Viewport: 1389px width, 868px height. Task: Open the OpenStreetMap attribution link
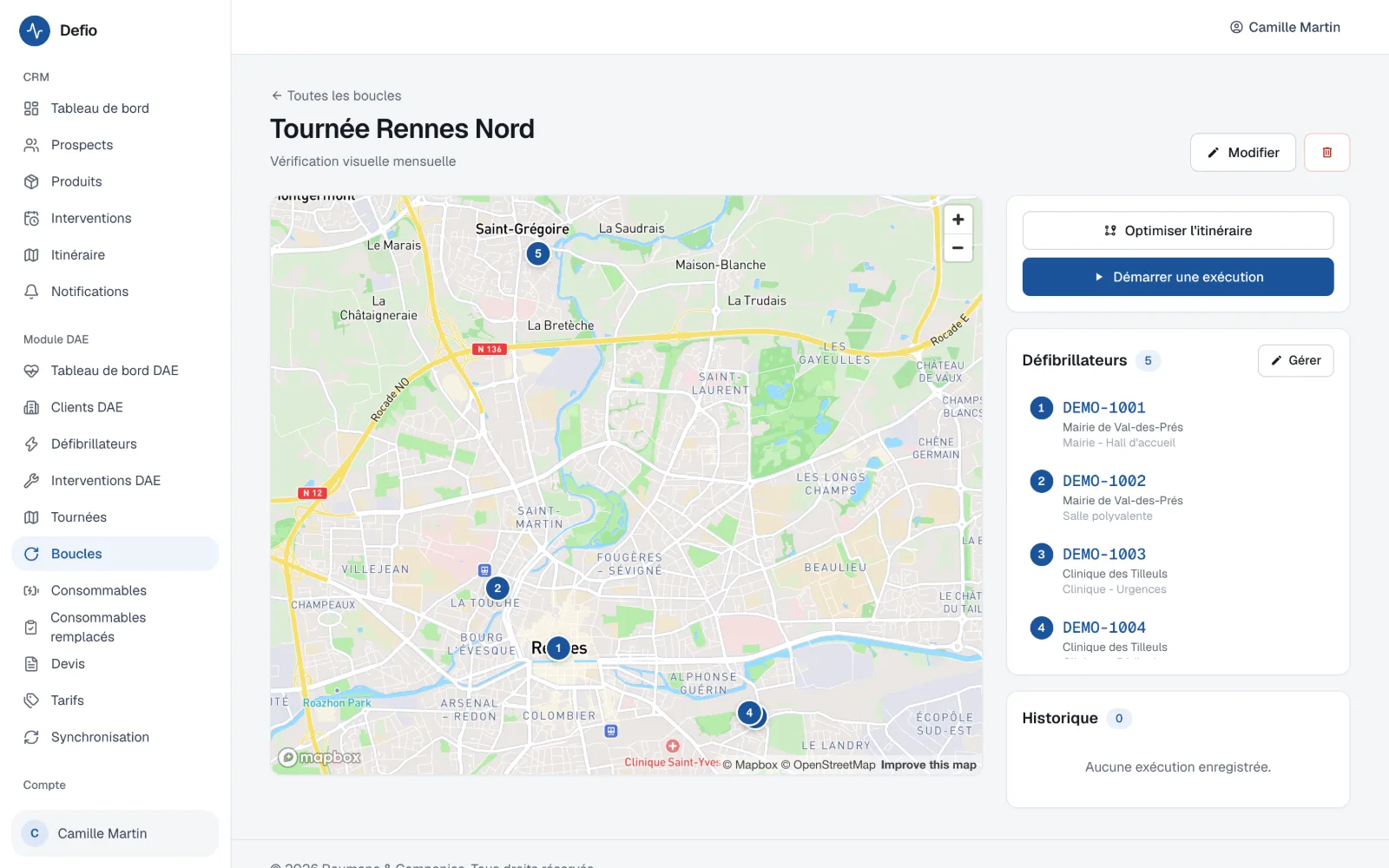tap(827, 765)
